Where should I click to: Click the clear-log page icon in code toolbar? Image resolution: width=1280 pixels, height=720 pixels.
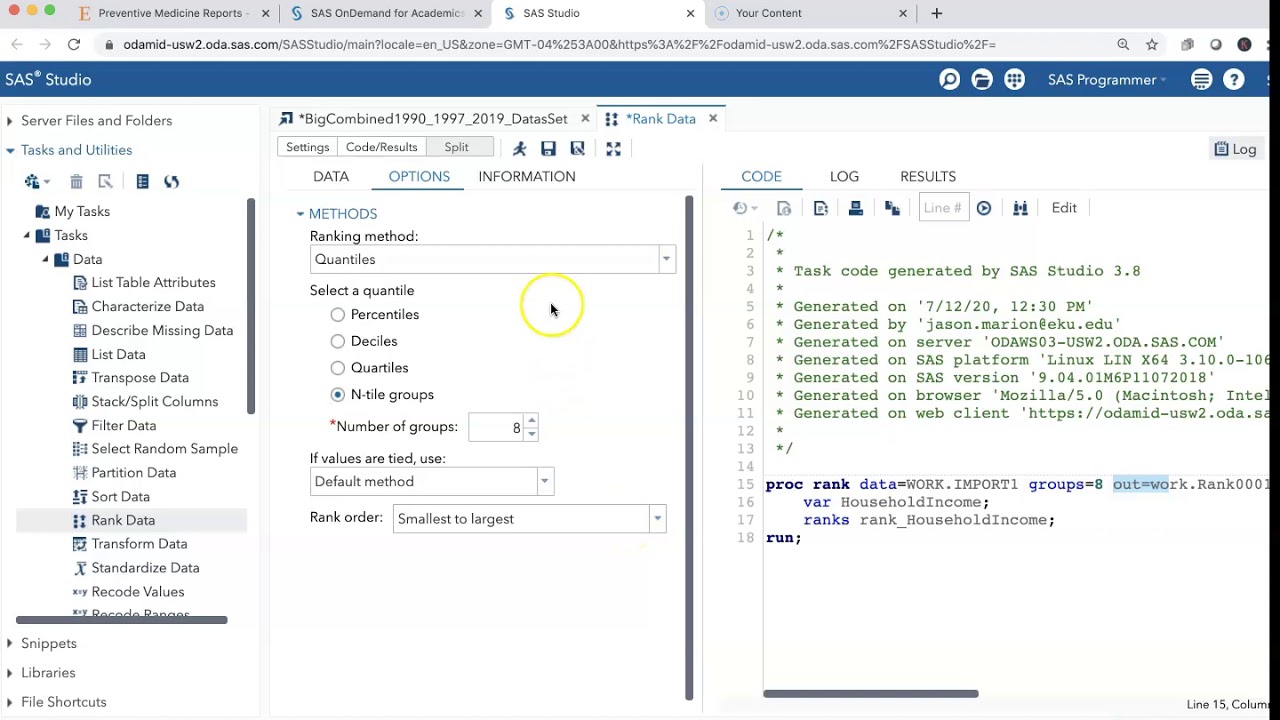[x=784, y=208]
